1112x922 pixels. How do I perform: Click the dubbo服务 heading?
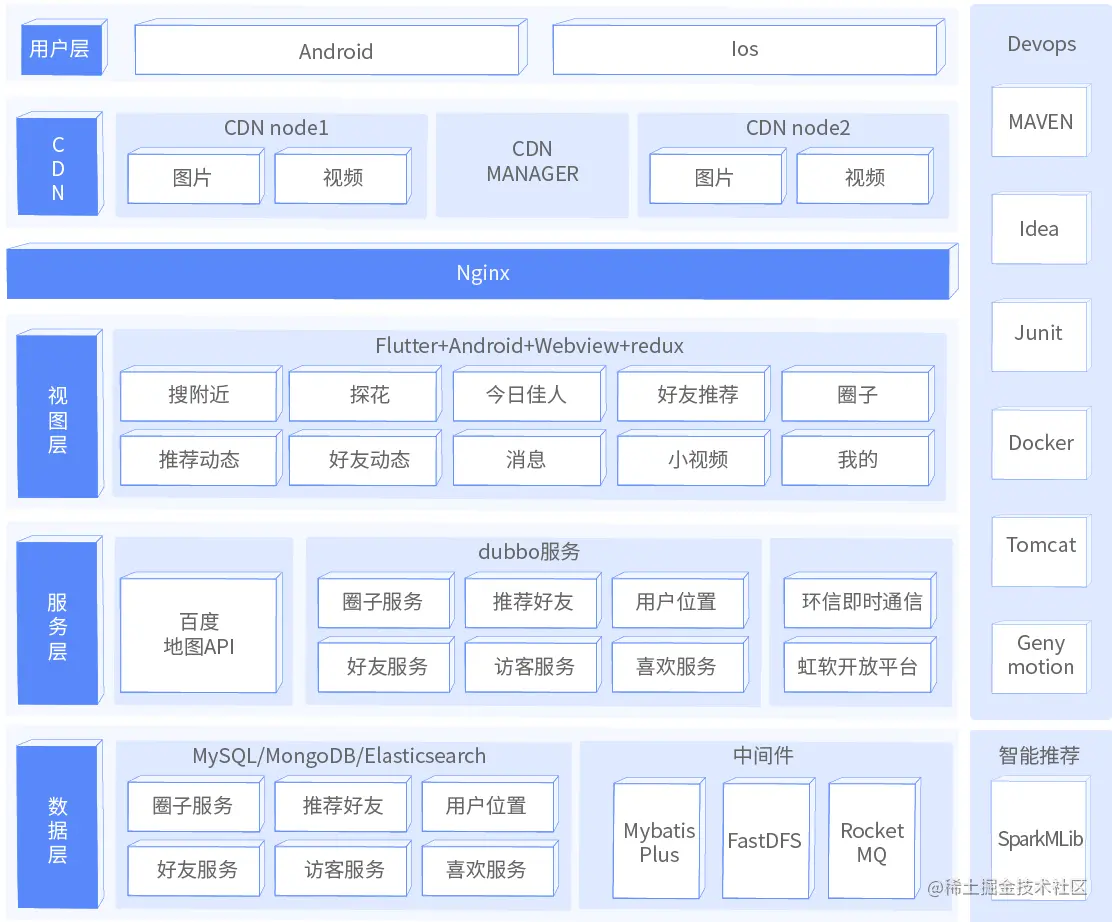(529, 551)
